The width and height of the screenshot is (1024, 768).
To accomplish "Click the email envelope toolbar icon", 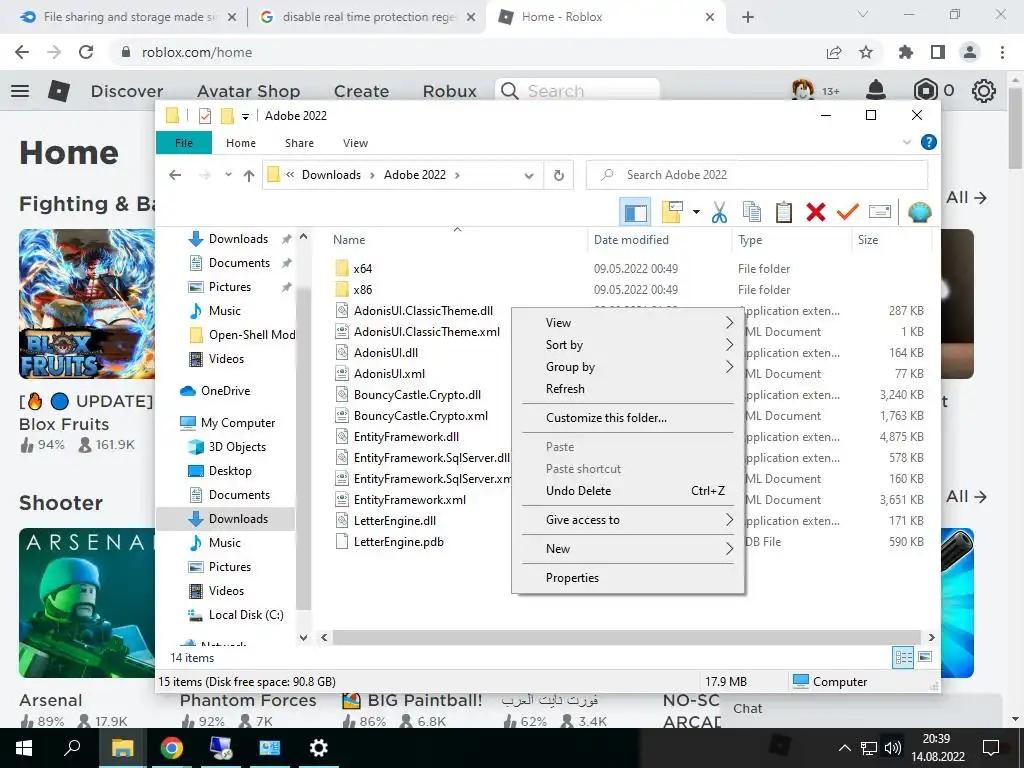I will coord(880,212).
